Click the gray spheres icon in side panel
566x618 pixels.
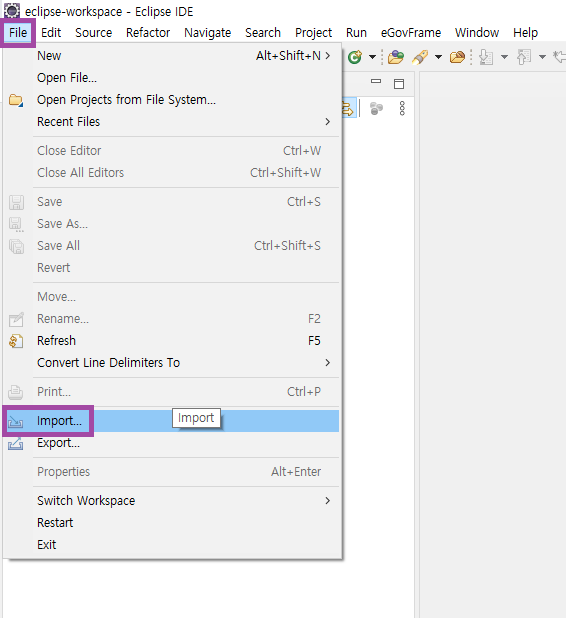(x=376, y=108)
